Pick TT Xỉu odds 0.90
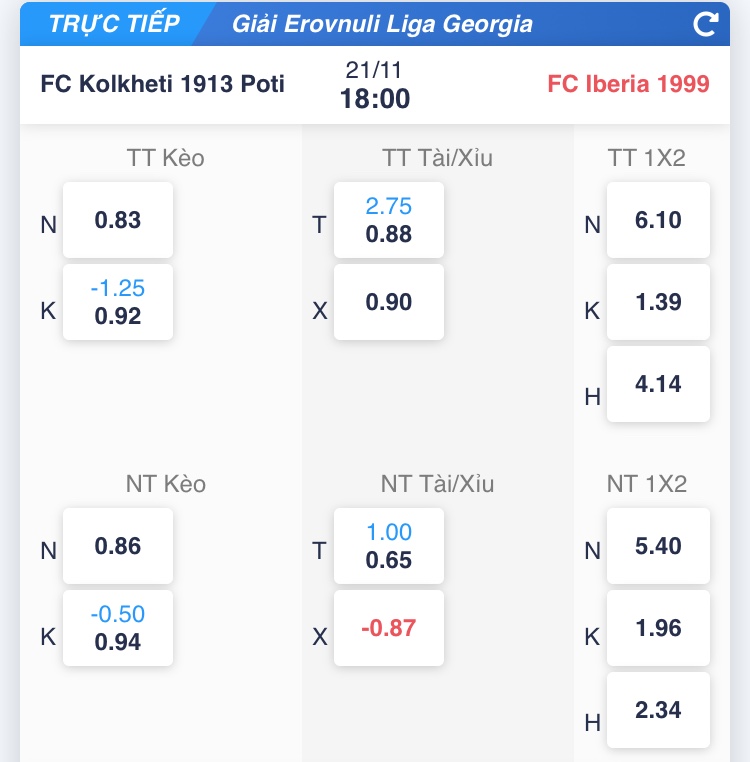 pyautogui.click(x=389, y=302)
